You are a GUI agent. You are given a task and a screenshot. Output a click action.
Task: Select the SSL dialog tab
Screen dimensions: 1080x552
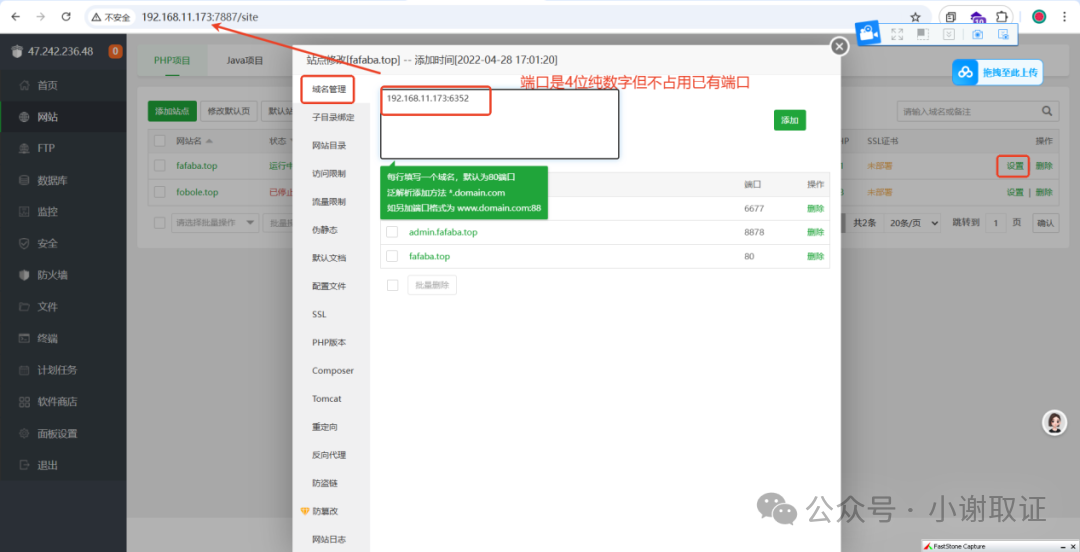pyautogui.click(x=319, y=314)
